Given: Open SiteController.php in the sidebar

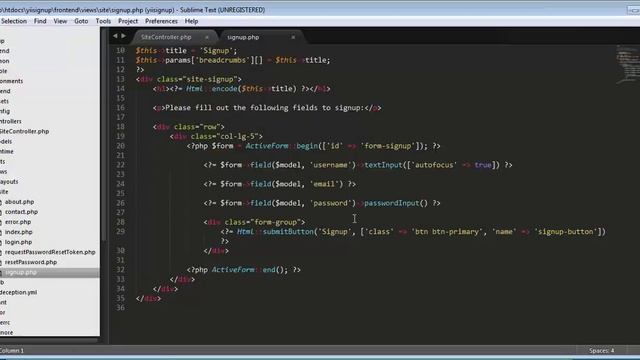Looking at the screenshot, I should pos(24,131).
